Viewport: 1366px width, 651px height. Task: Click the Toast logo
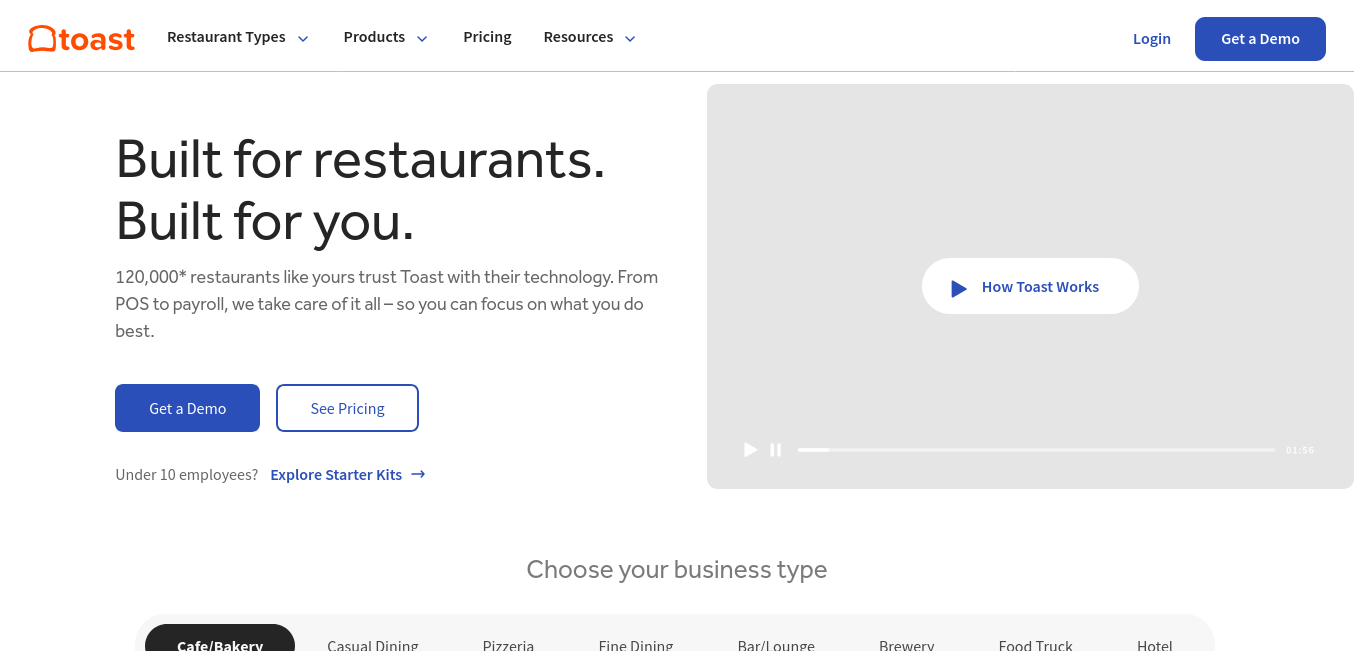coord(81,39)
